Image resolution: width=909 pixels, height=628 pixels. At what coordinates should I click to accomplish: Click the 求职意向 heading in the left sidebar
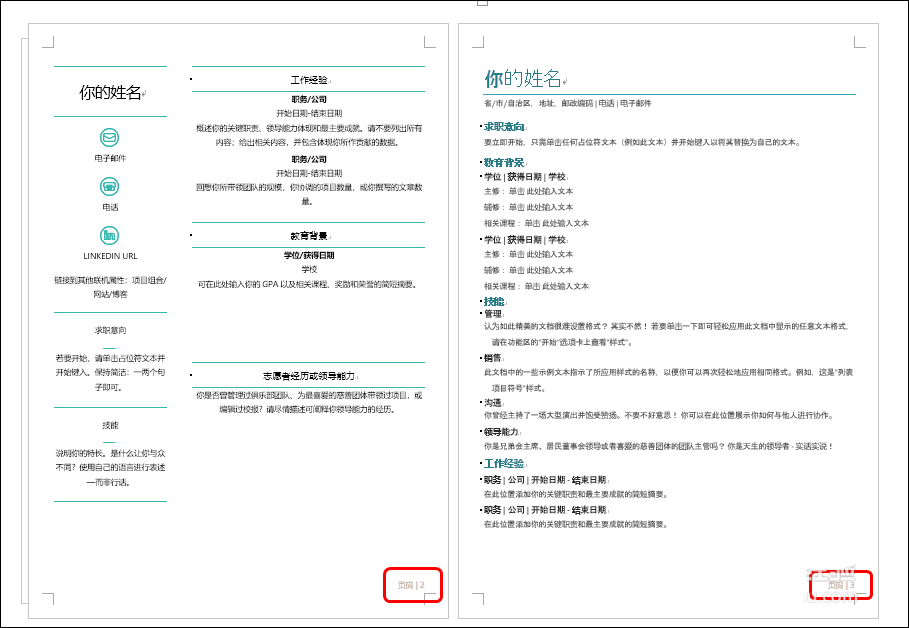click(x=110, y=330)
